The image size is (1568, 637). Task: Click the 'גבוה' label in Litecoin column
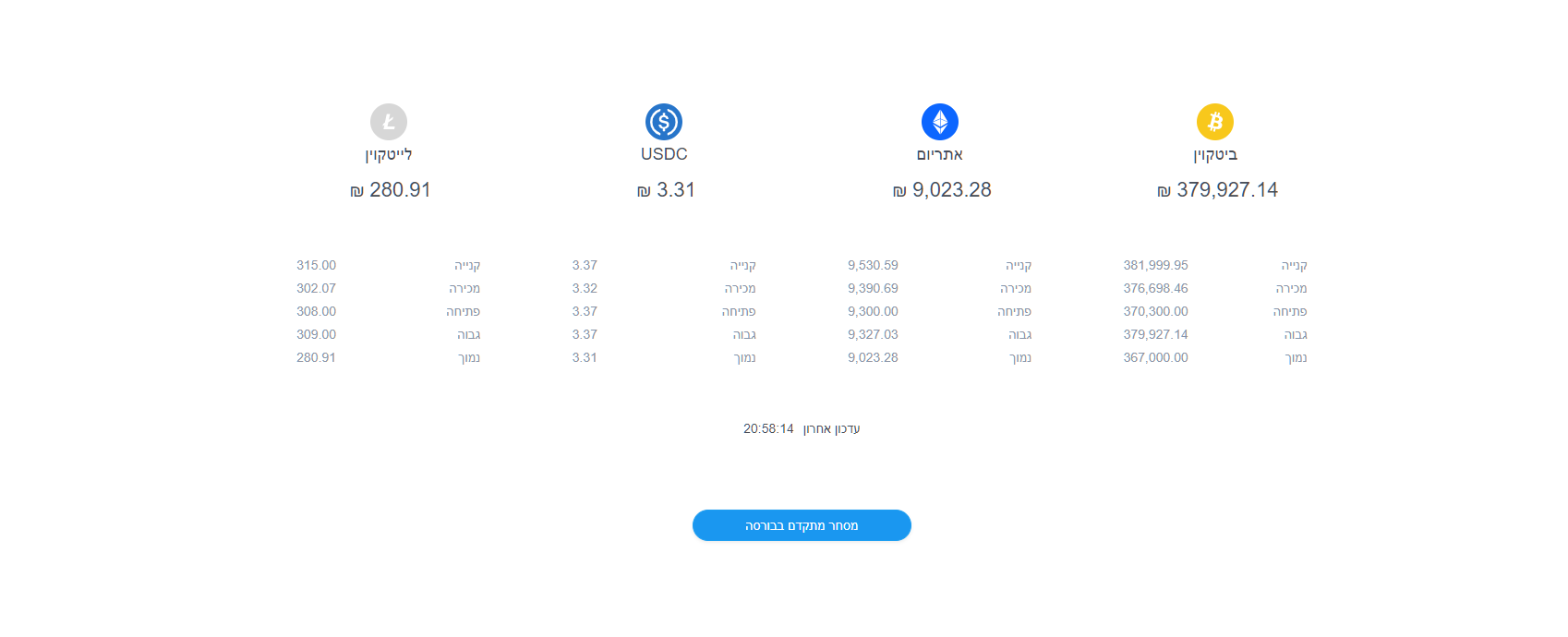coord(468,334)
